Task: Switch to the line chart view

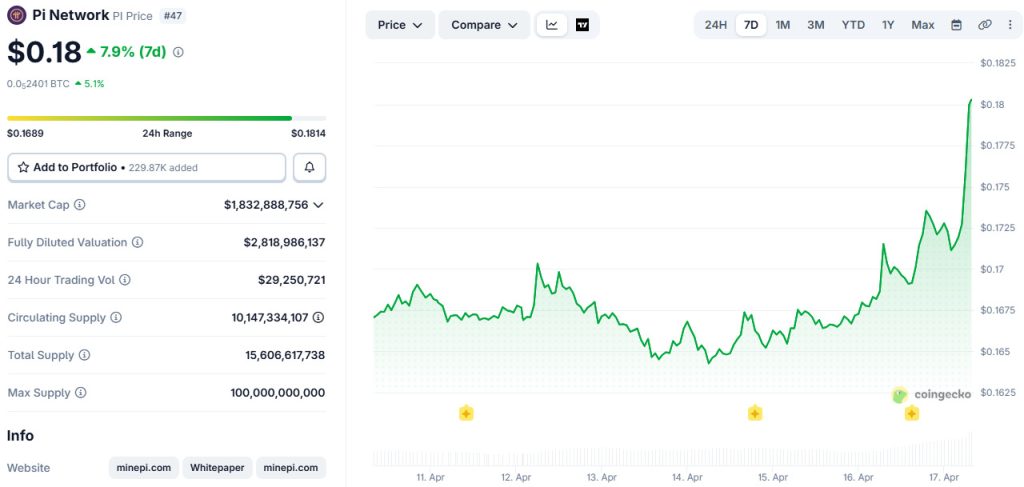Action: pos(551,25)
